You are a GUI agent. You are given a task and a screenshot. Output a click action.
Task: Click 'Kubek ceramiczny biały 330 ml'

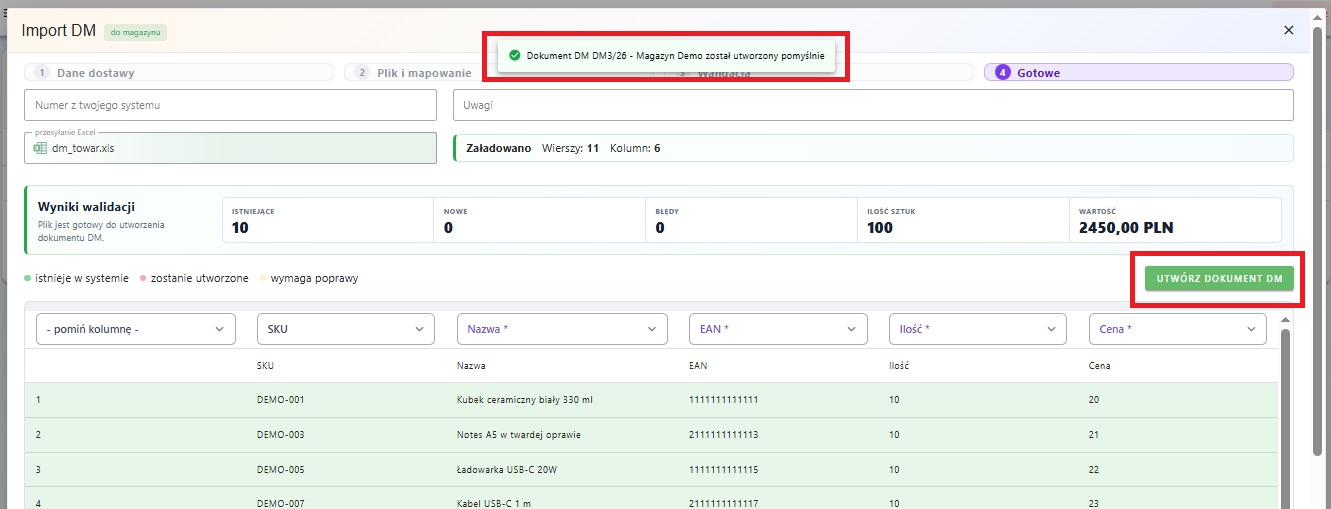tap(525, 400)
